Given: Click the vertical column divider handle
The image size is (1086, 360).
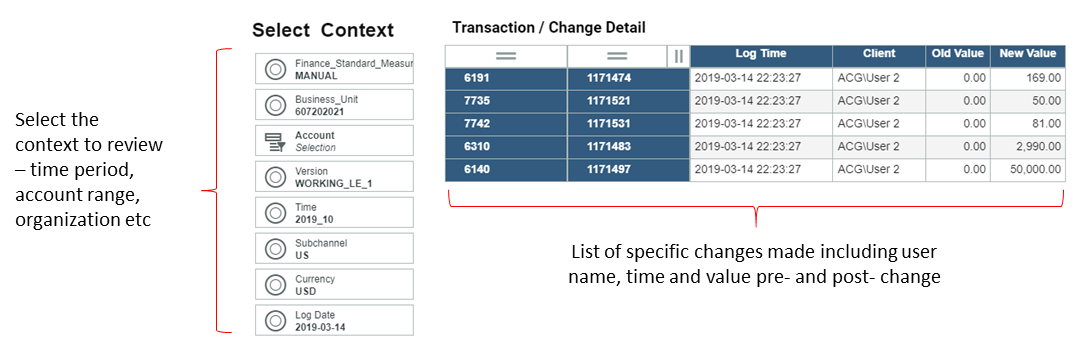Looking at the screenshot, I should tap(679, 55).
